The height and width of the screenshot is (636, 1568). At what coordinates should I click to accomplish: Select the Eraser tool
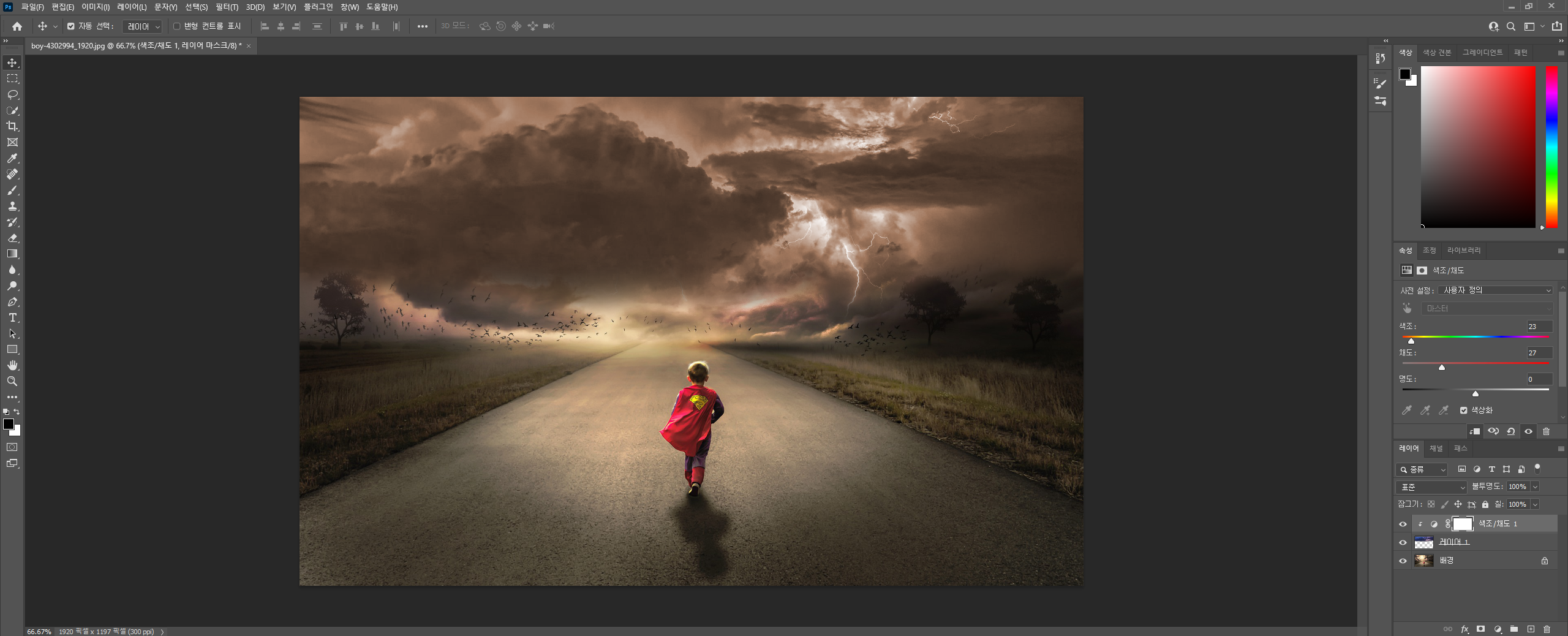tap(12, 238)
